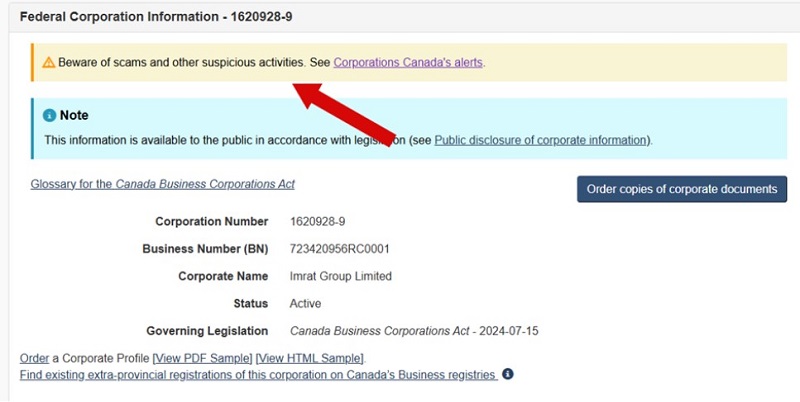Open View PDF Sample link
The height and width of the screenshot is (402, 800).
tap(203, 358)
